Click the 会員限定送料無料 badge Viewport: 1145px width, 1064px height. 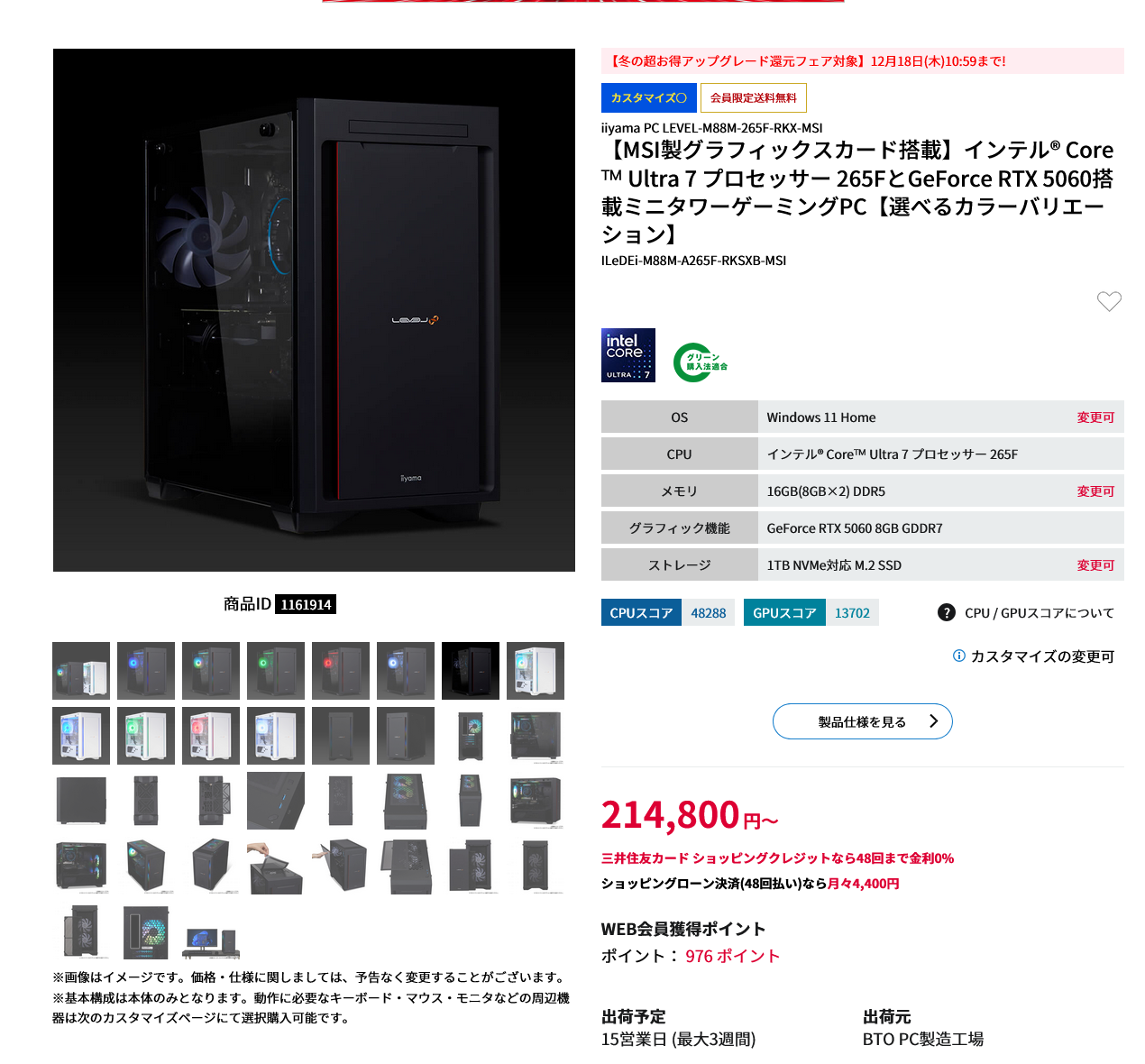point(754,97)
